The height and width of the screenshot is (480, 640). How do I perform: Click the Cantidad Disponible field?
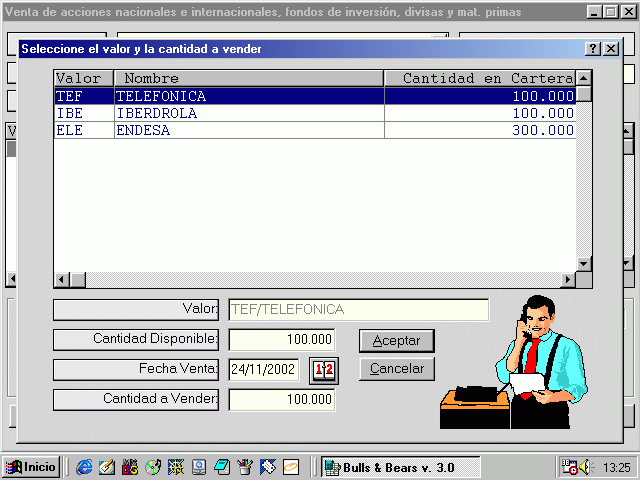click(282, 340)
